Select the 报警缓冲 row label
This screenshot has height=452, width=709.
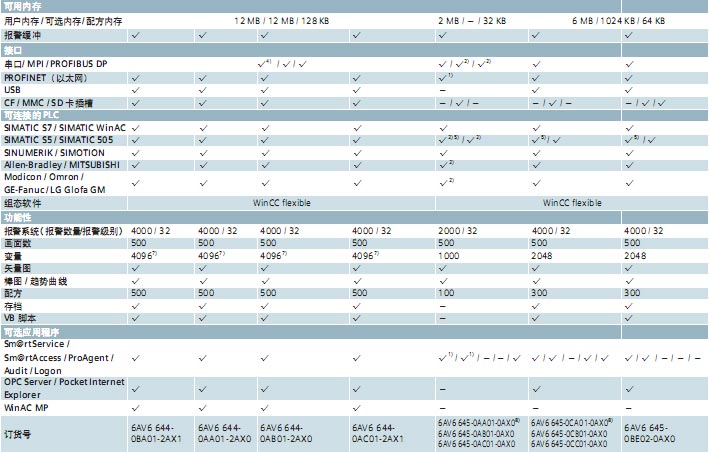pyautogui.click(x=22, y=35)
